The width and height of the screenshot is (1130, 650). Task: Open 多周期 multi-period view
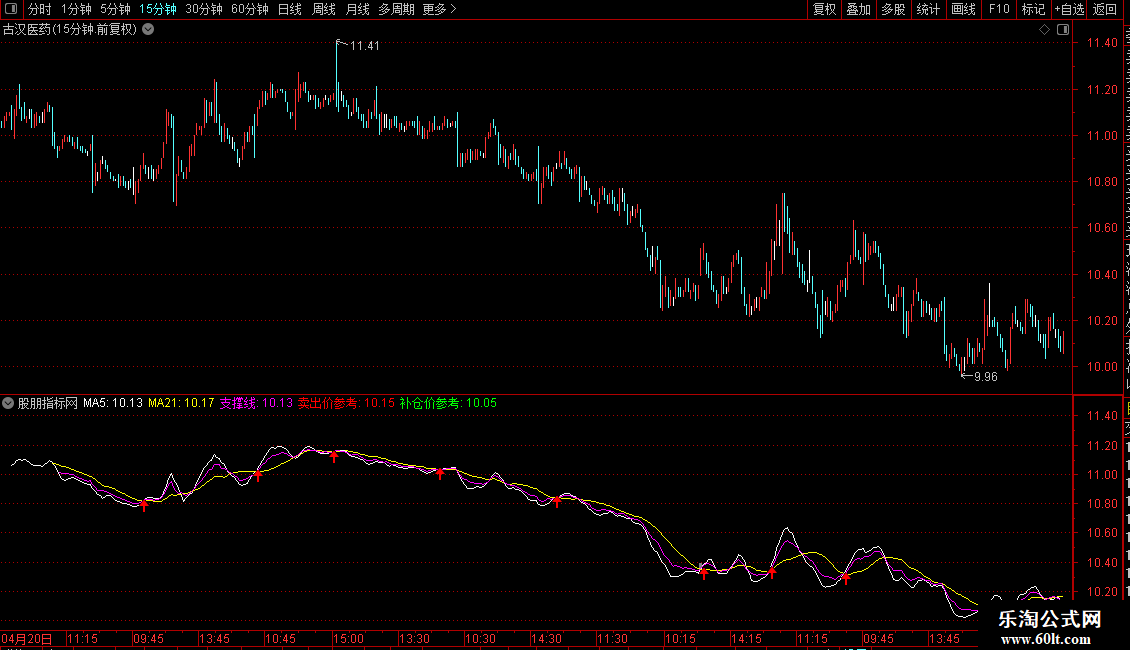click(396, 9)
